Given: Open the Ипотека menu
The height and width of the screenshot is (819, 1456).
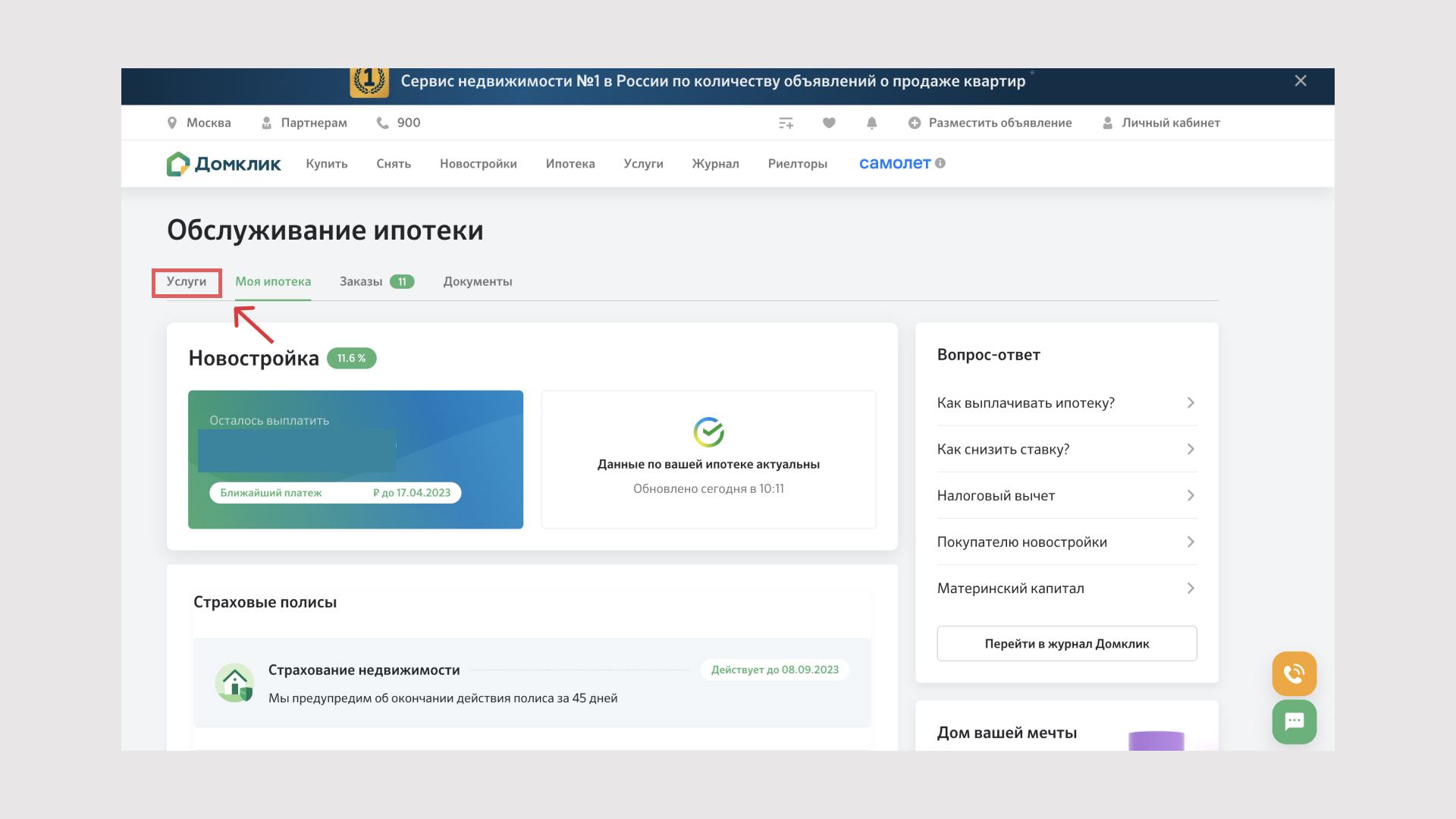Looking at the screenshot, I should point(570,164).
